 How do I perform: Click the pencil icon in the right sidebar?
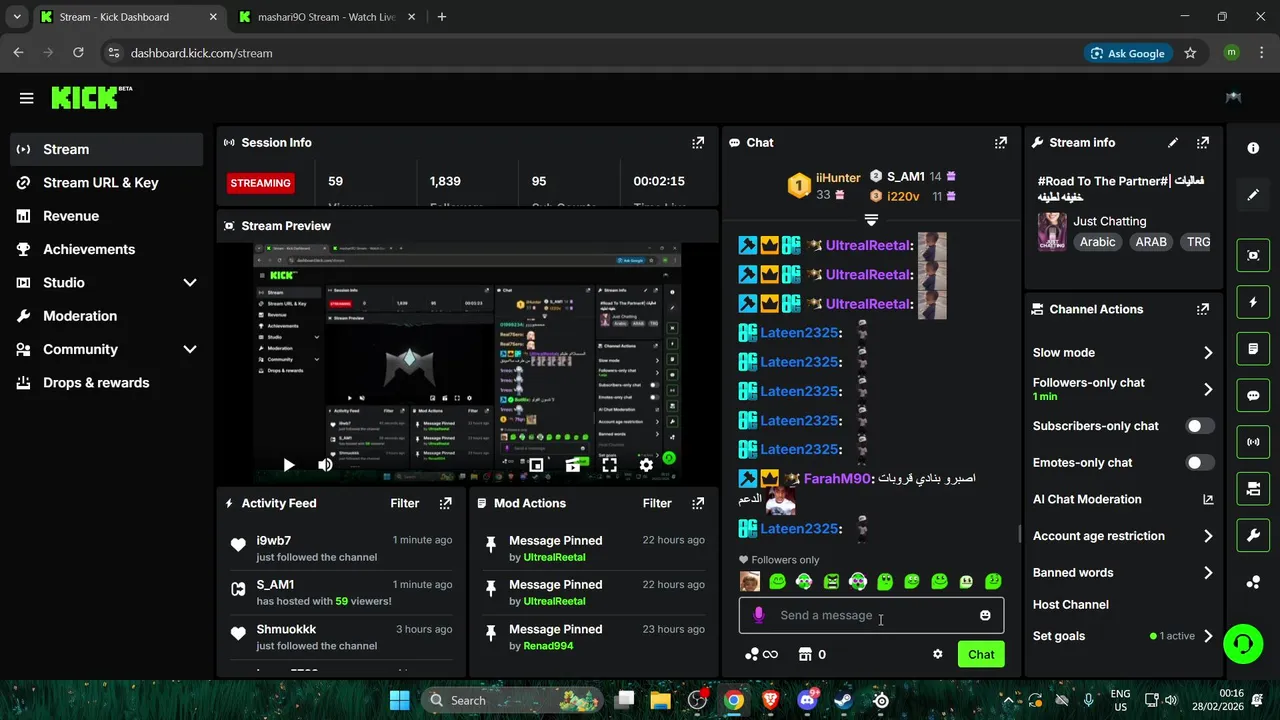click(x=1253, y=195)
